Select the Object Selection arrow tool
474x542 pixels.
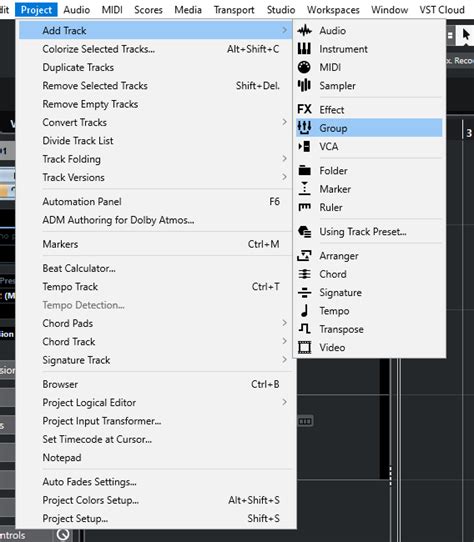(466, 35)
